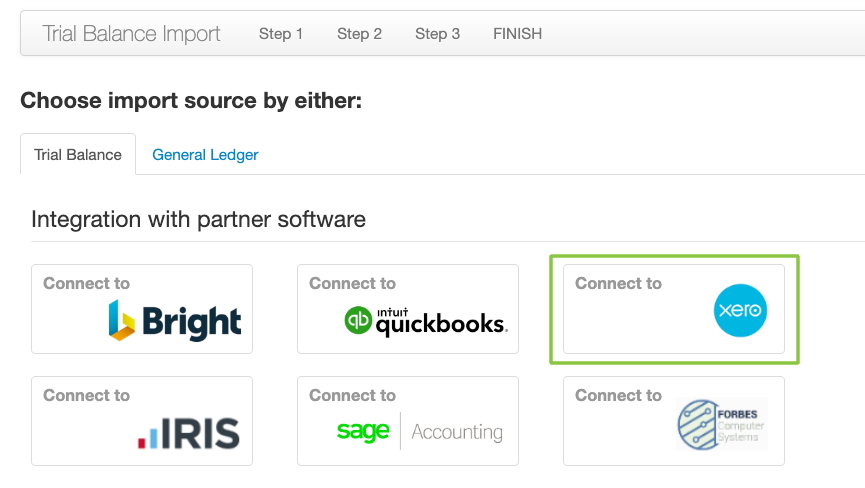Image resolution: width=865 pixels, height=488 pixels.
Task: Switch to the General Ledger tab
Action: pyautogui.click(x=205, y=155)
